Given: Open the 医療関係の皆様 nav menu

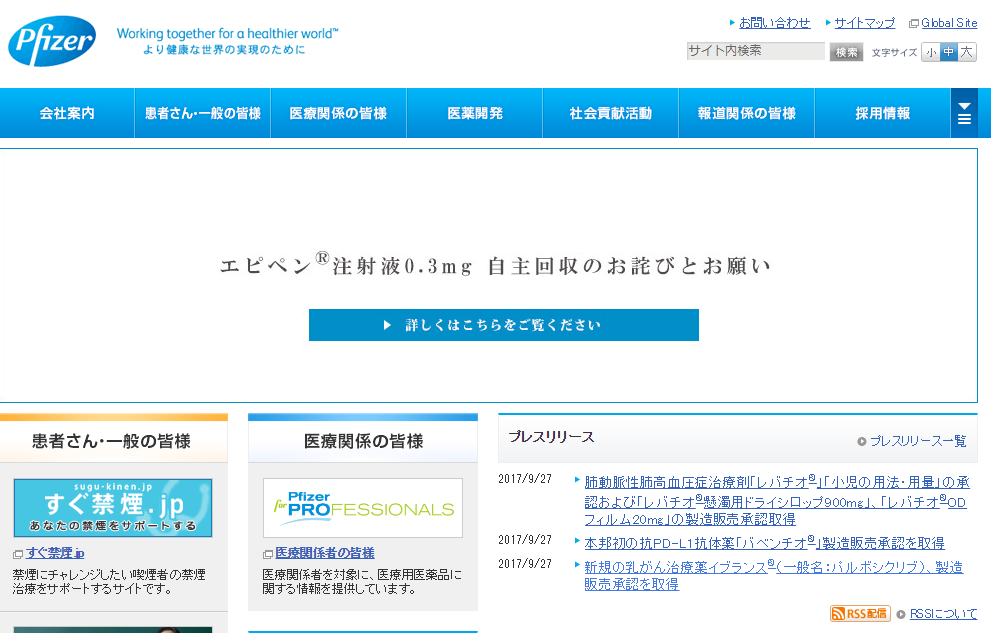Looking at the screenshot, I should click(x=338, y=113).
